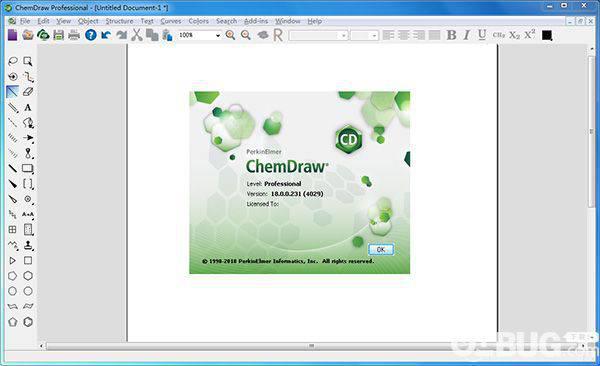Image resolution: width=600 pixels, height=366 pixels.
Task: Choose the Bold Bond tool
Action: [13, 168]
